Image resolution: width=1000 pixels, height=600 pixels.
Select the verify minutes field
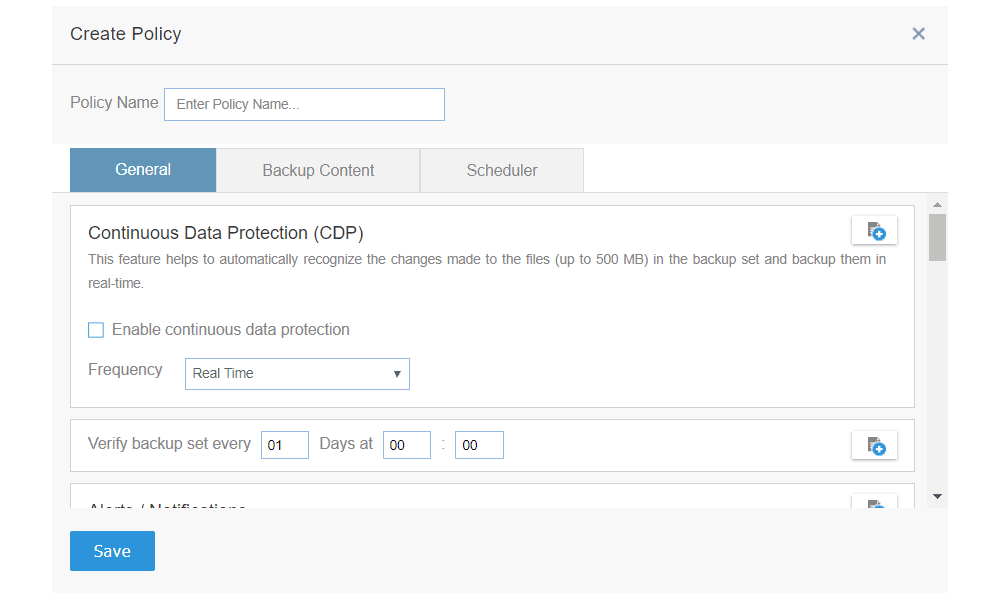tap(479, 445)
